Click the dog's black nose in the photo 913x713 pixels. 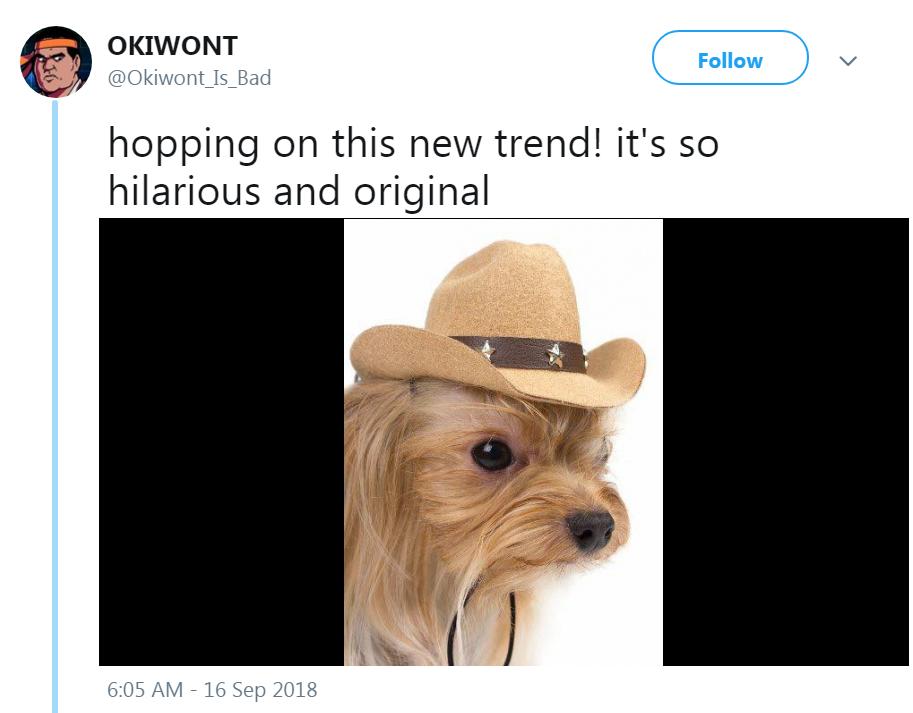[590, 530]
